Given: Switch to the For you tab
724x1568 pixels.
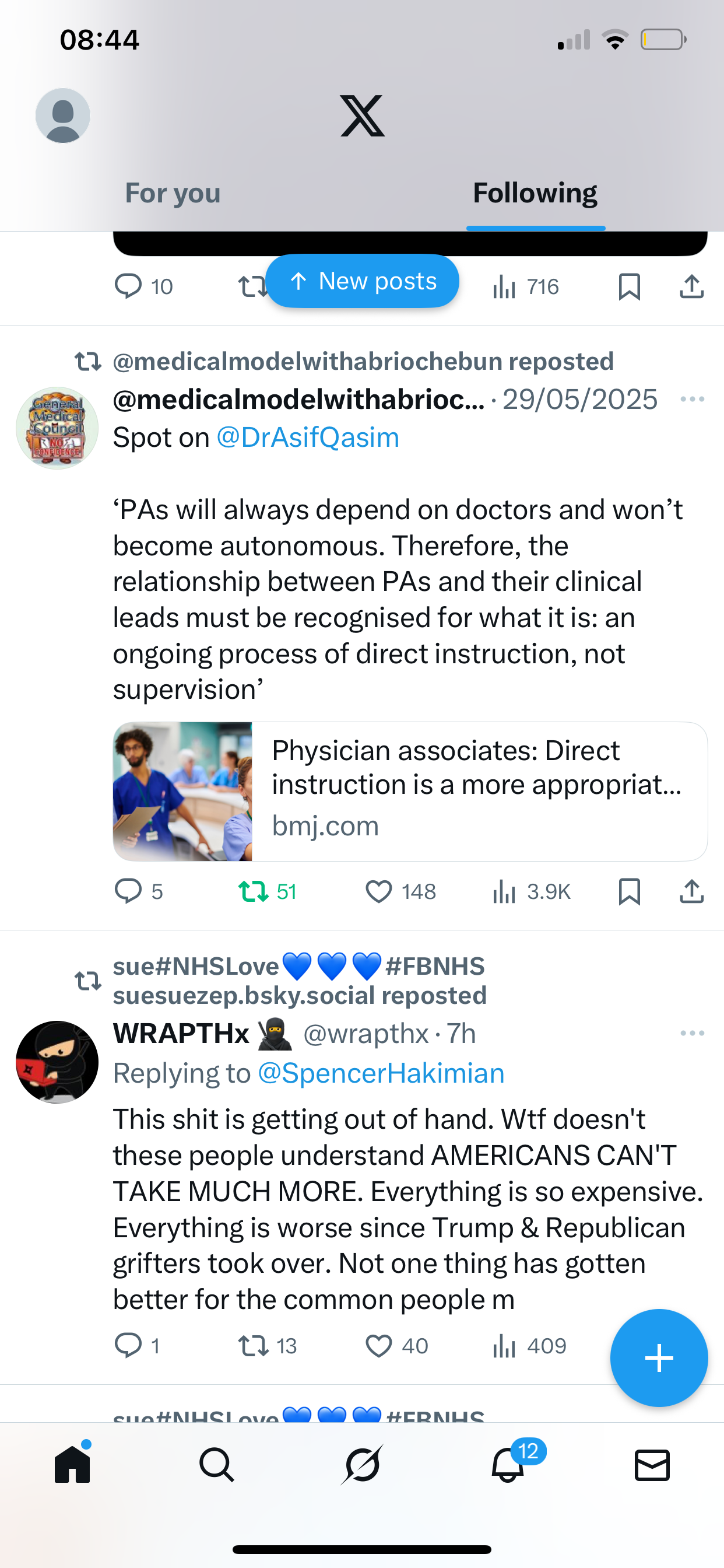Looking at the screenshot, I should pyautogui.click(x=173, y=194).
